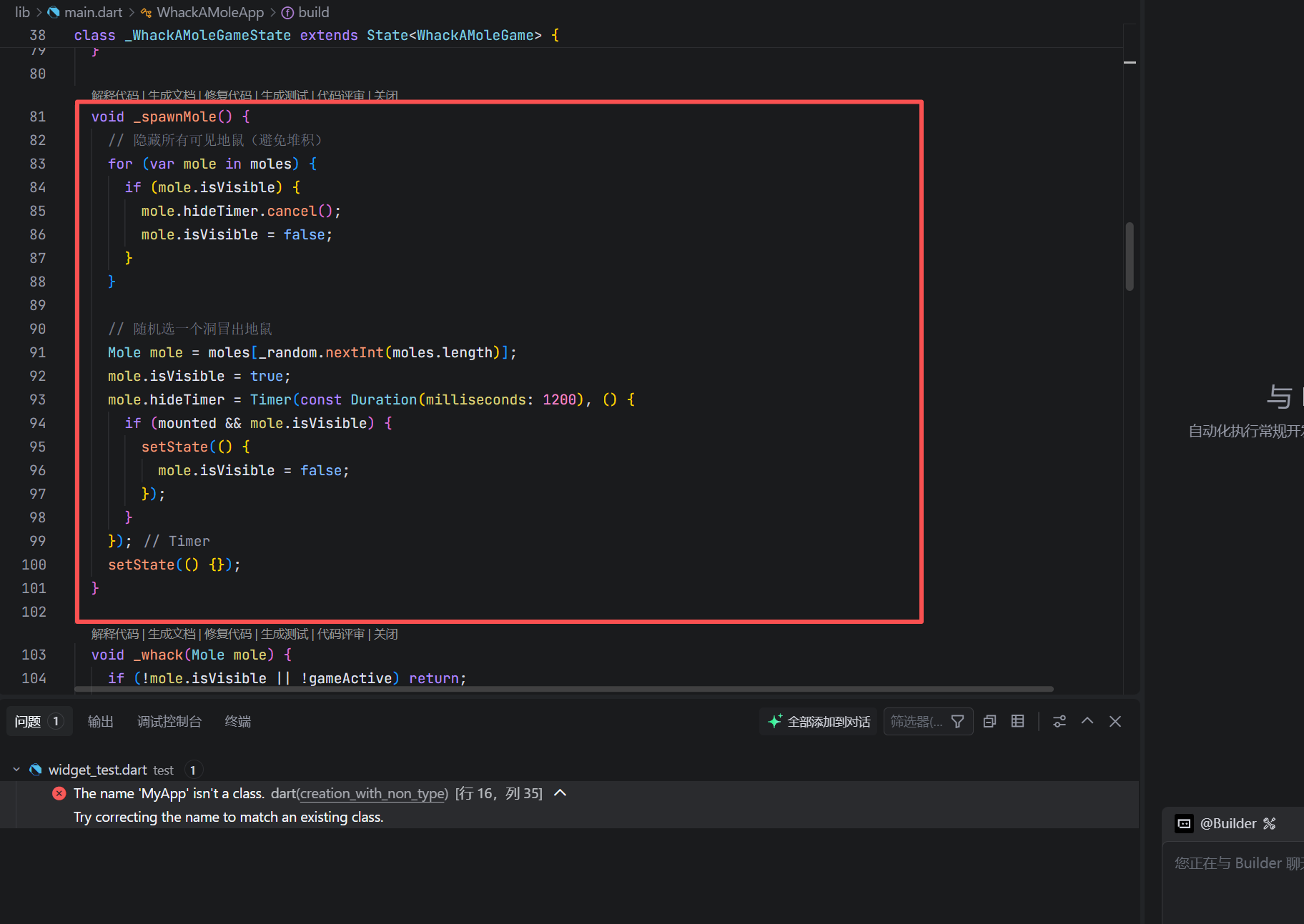Viewport: 1304px width, 924px height.
Task: Open the build breadcrumb dropdown
Action: tap(314, 12)
